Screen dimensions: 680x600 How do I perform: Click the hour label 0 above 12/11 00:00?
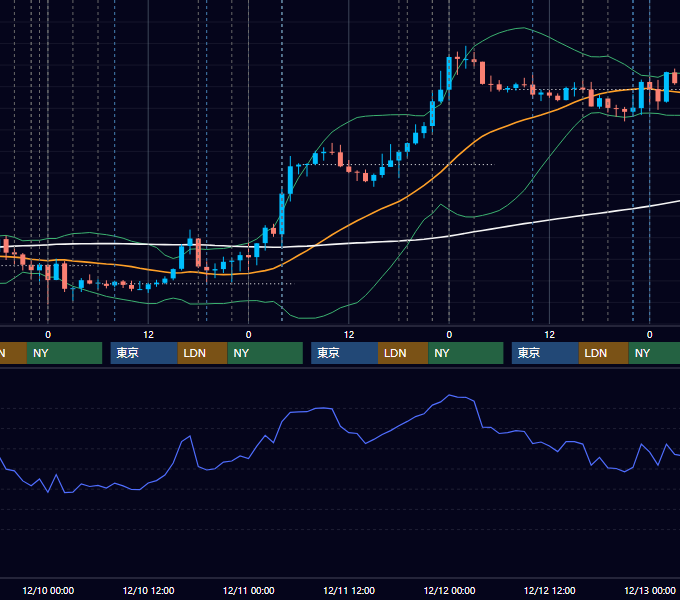pyautogui.click(x=248, y=335)
